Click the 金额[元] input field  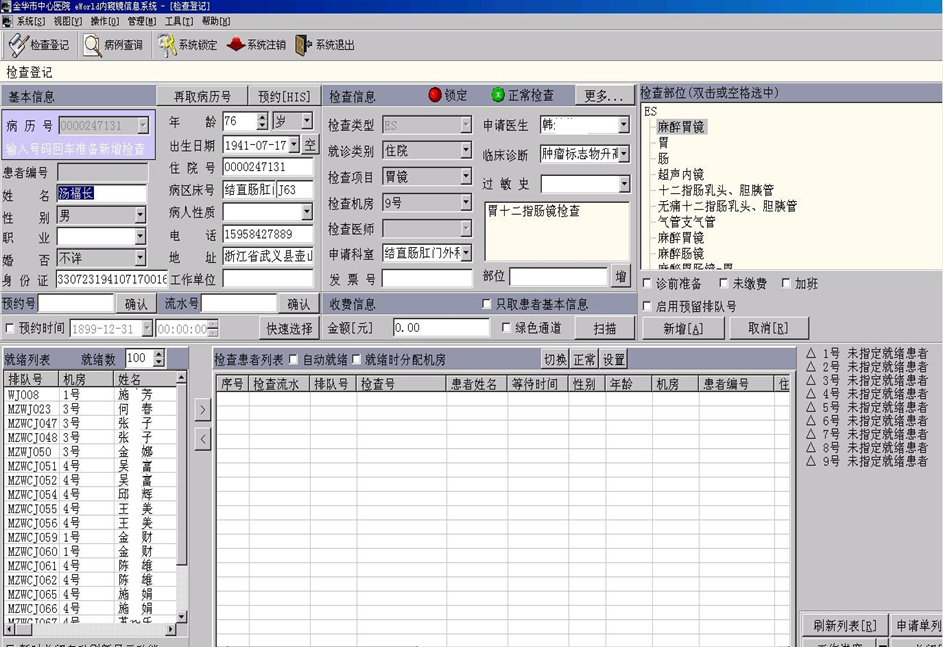441,328
